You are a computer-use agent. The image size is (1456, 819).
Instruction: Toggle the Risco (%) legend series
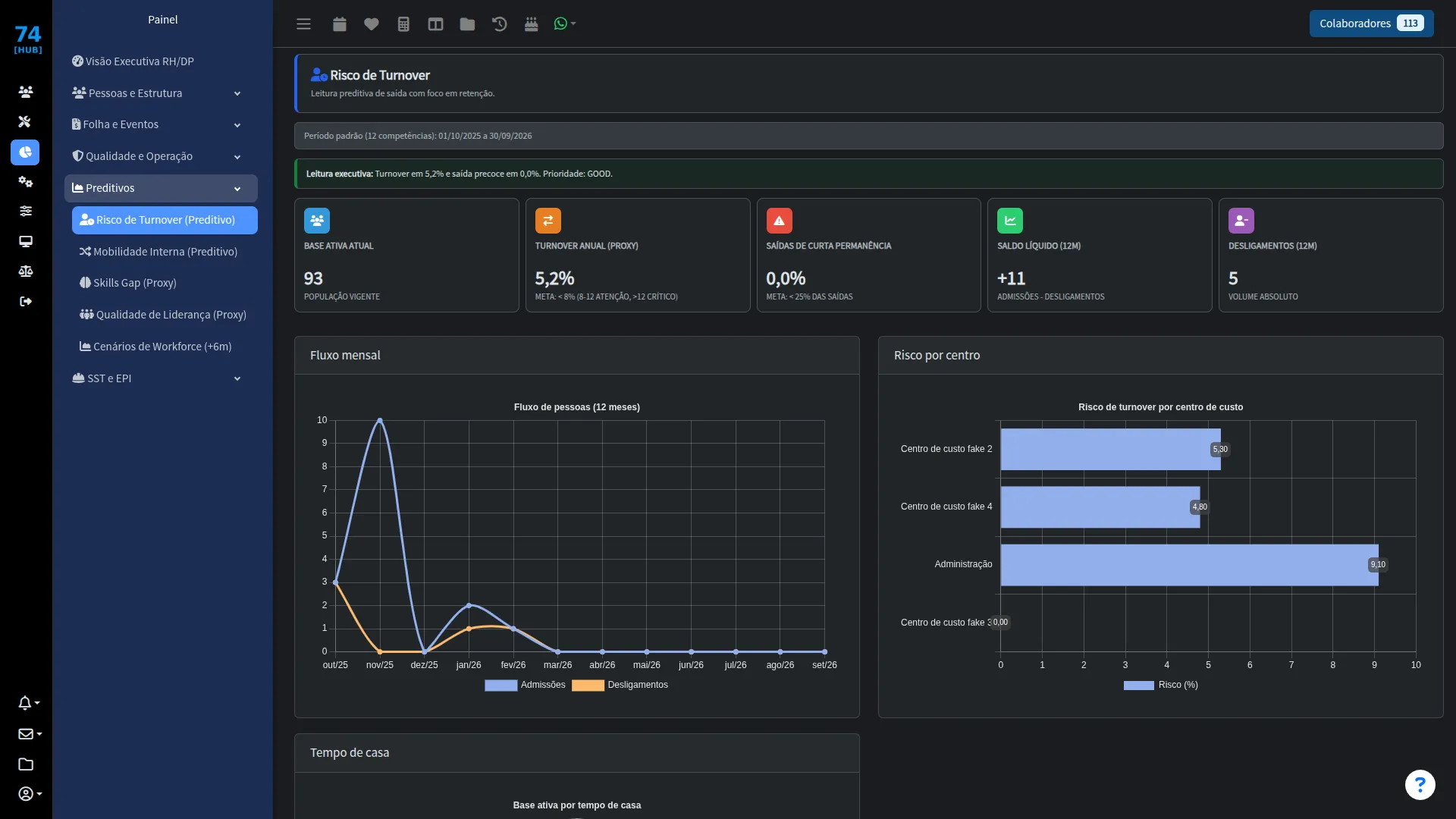click(x=1160, y=685)
